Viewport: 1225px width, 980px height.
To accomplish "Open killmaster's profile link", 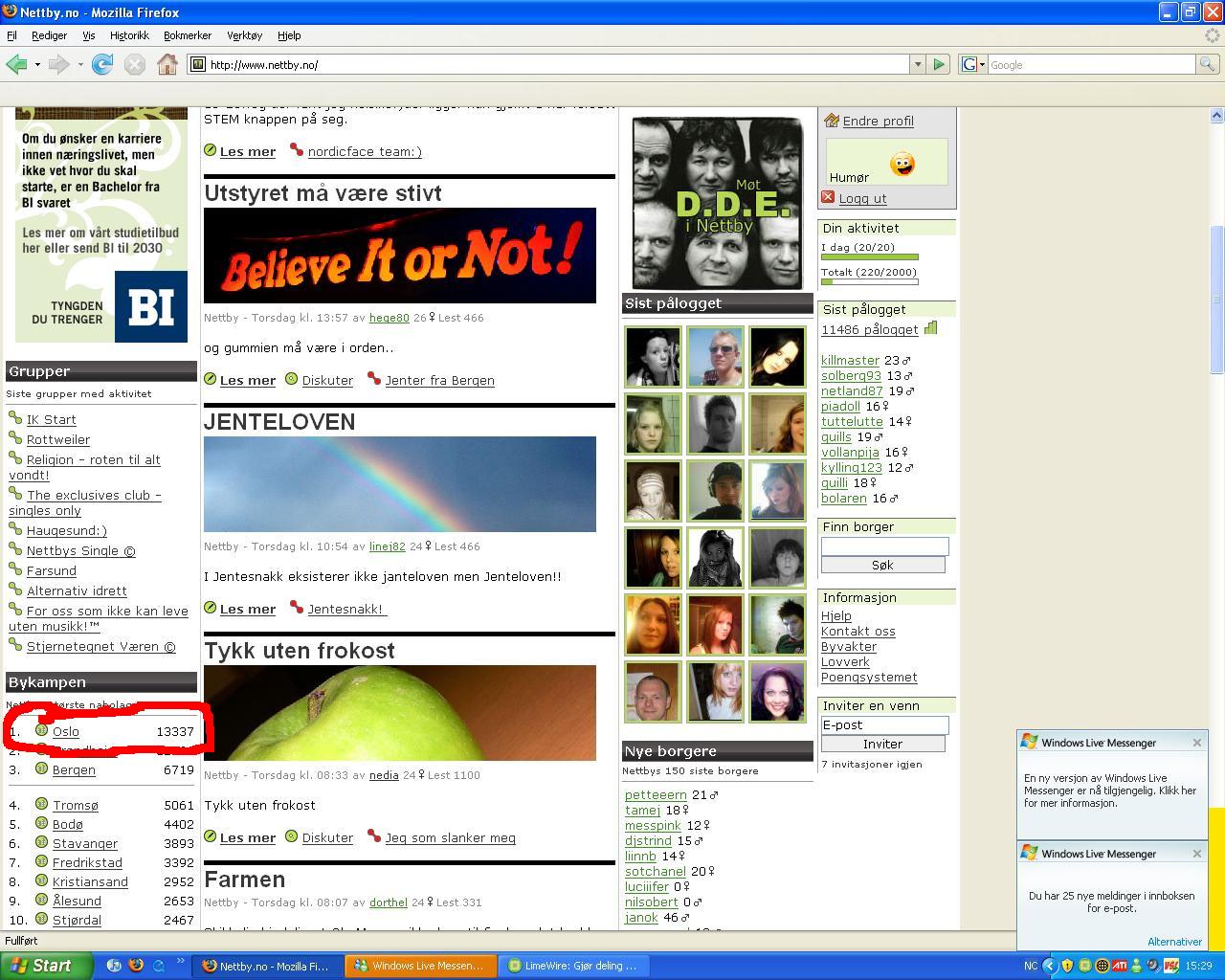I will (x=850, y=360).
